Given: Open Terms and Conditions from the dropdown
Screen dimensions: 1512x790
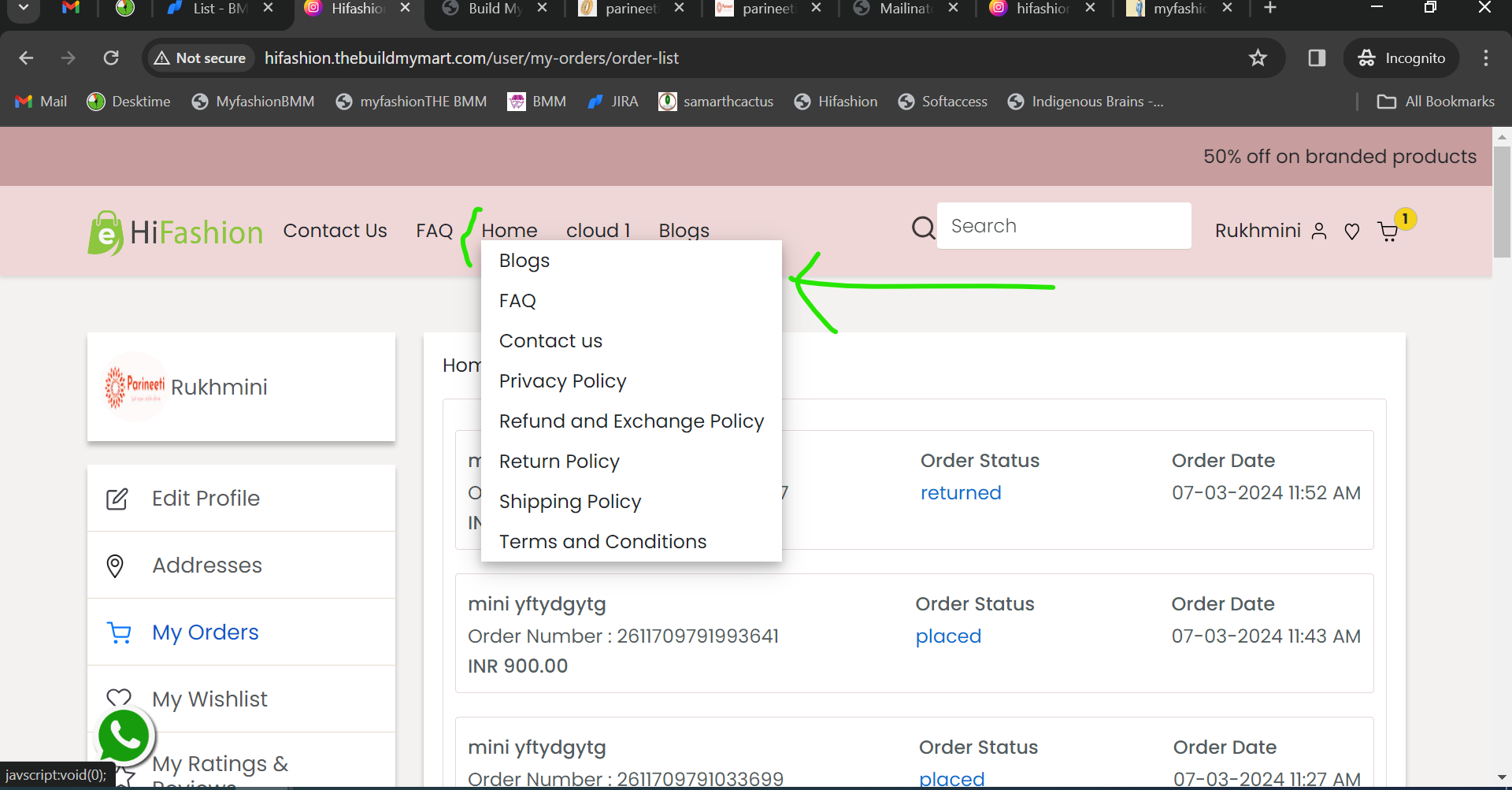Looking at the screenshot, I should [602, 542].
